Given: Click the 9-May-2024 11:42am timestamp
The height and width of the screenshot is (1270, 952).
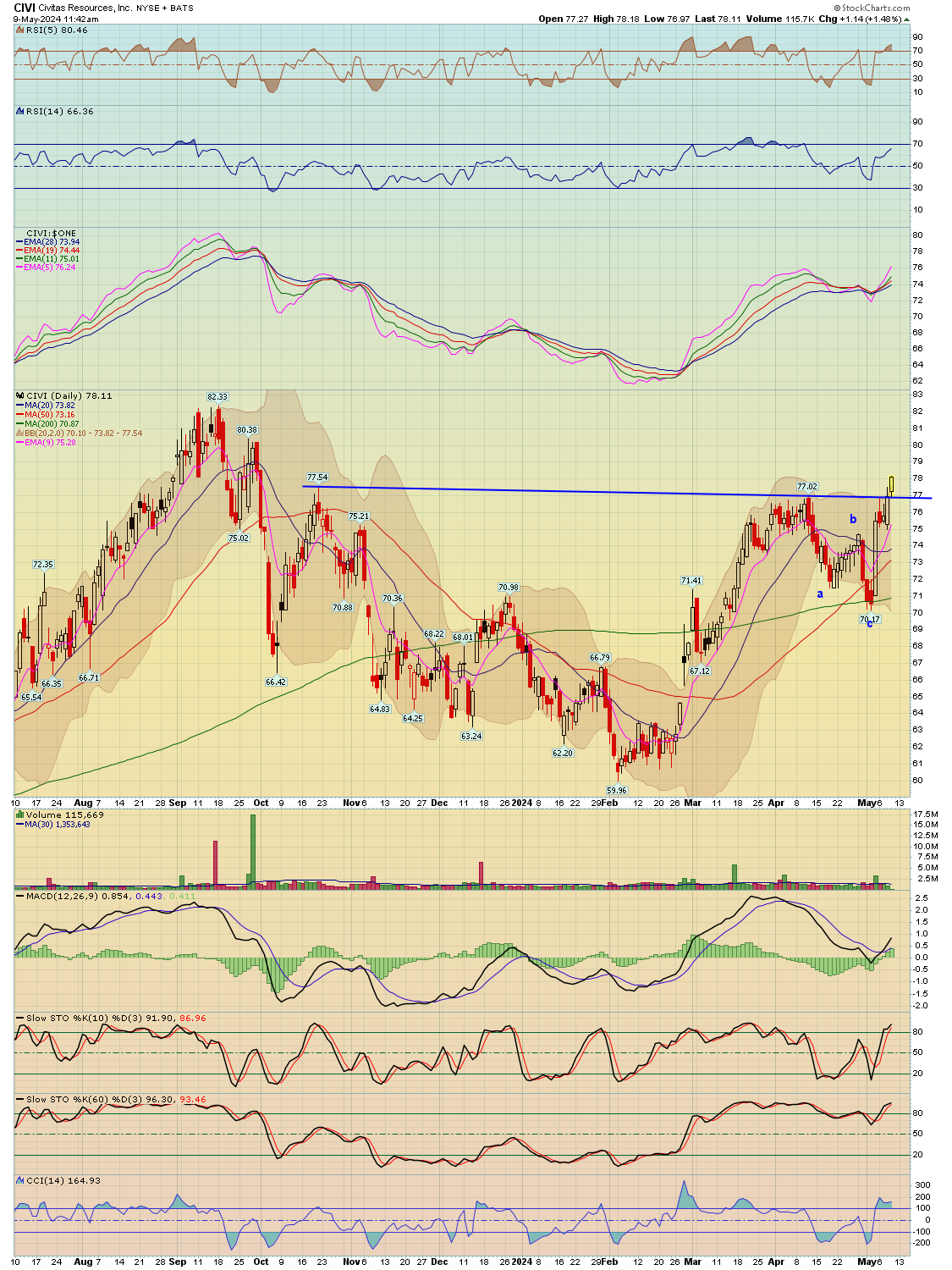Looking at the screenshot, I should 51,18.
